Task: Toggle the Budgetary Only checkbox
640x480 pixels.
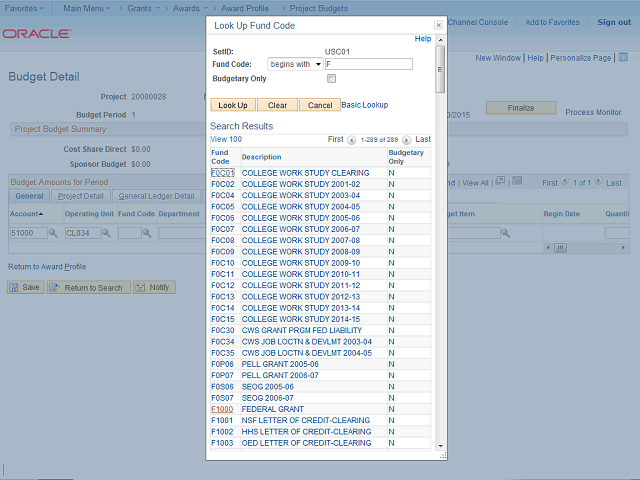Action: pos(331,78)
